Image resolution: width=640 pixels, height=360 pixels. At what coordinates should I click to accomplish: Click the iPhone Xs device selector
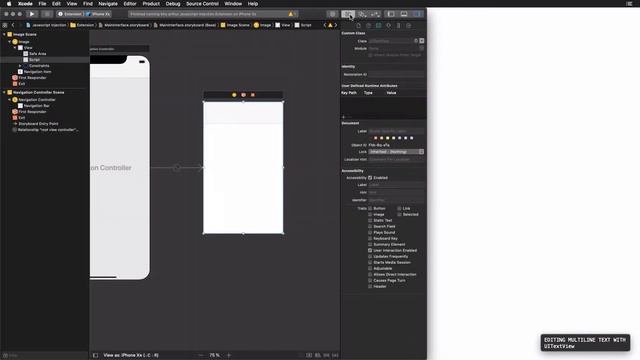[98, 14]
